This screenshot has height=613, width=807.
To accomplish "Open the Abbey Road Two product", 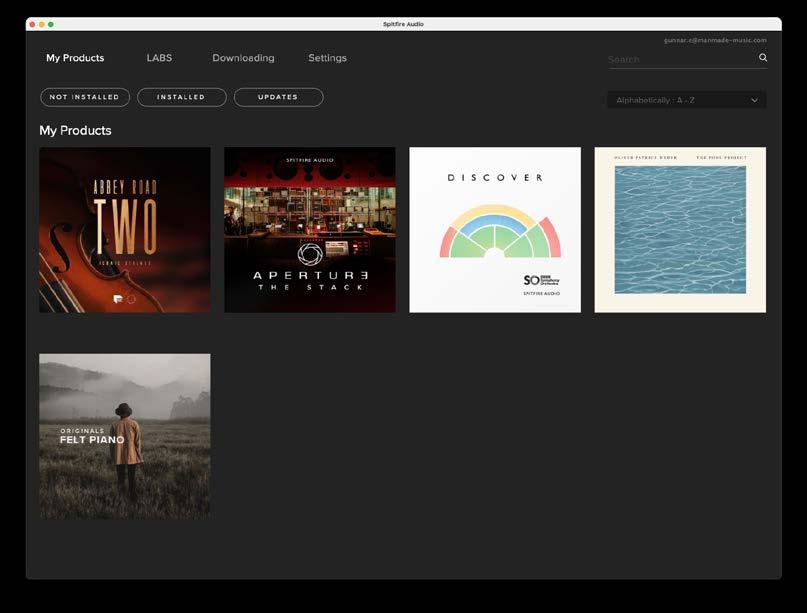I will coord(125,230).
